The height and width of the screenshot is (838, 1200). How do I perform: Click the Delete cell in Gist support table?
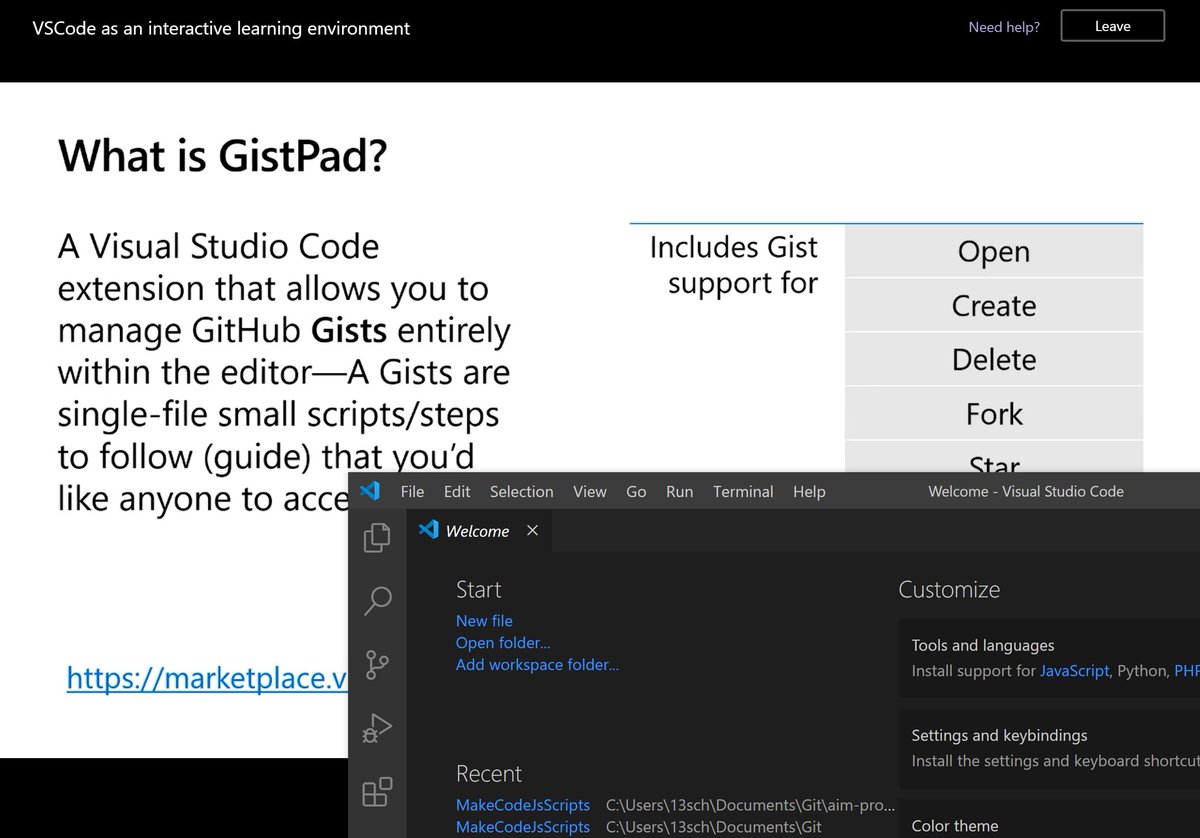coord(993,359)
